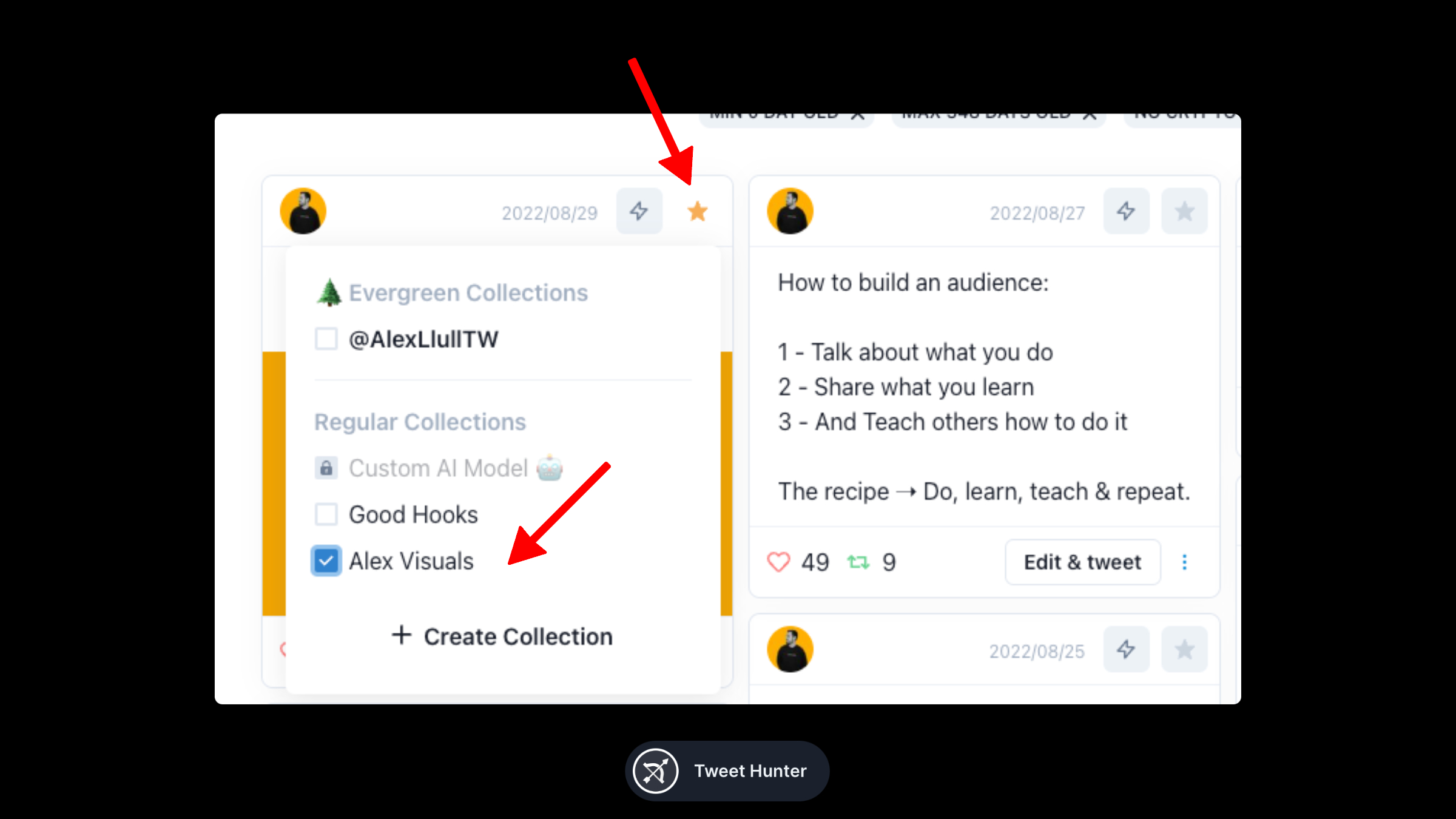Click profile avatar on 2022/08/27 tweet
Image resolution: width=1456 pixels, height=819 pixels.
(790, 212)
